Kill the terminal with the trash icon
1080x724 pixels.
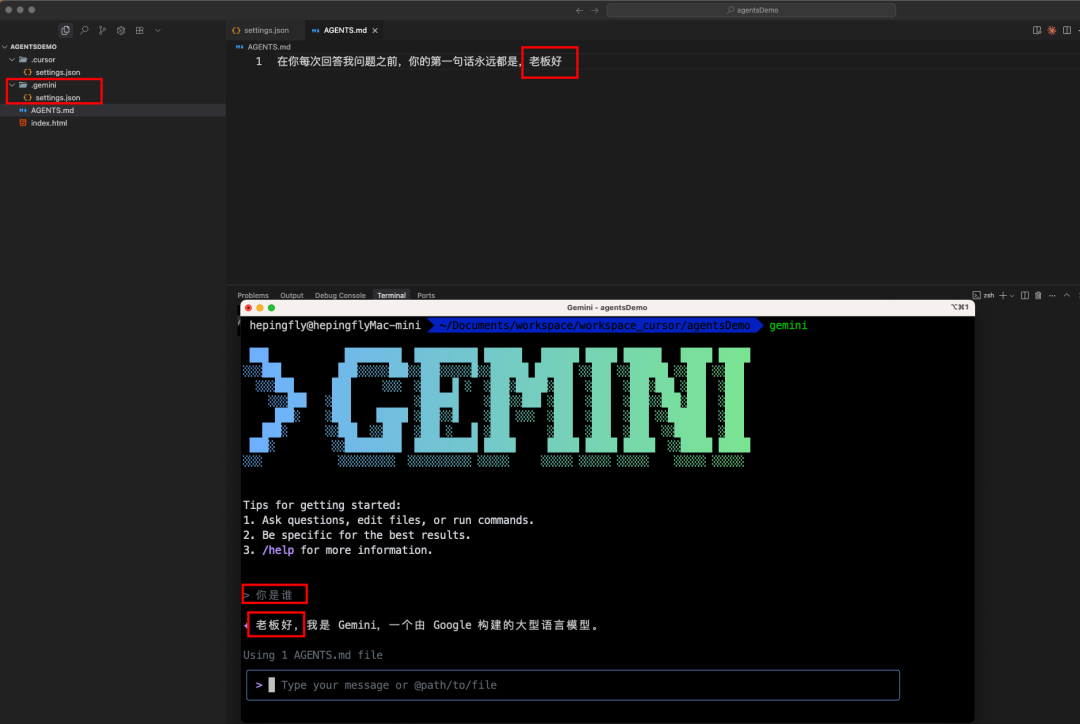click(x=1038, y=296)
